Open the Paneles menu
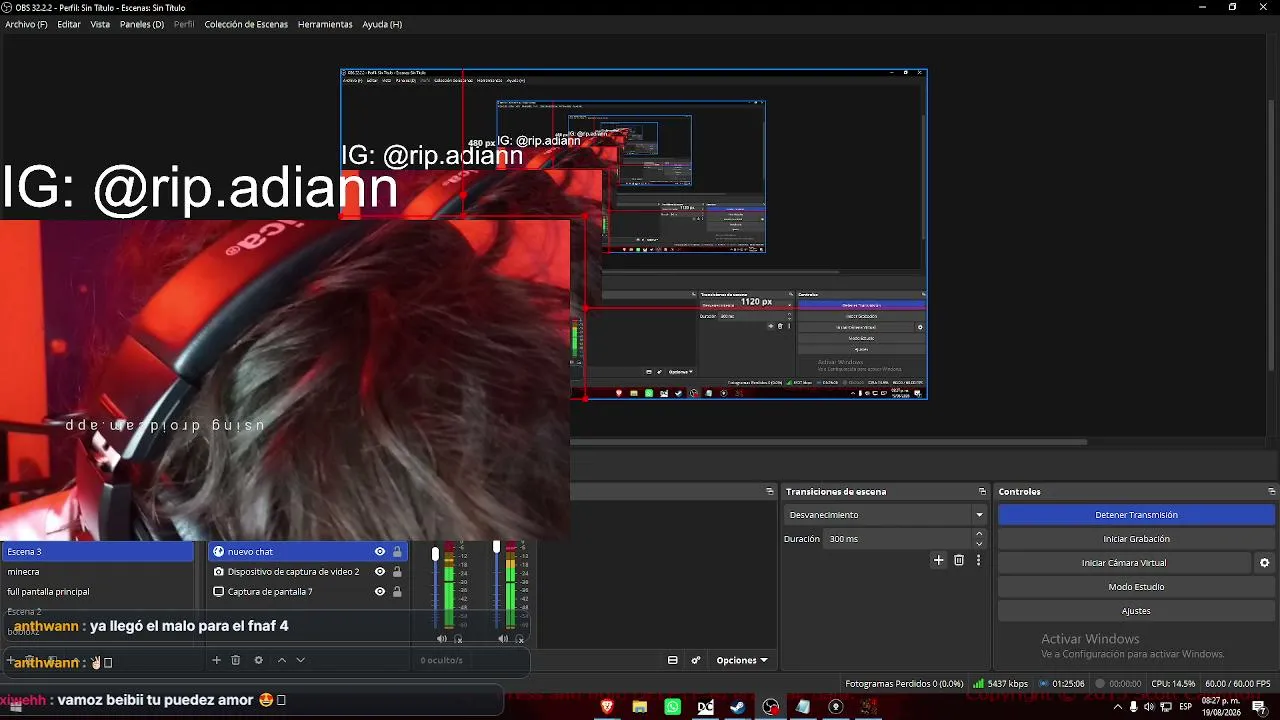Image resolution: width=1280 pixels, height=720 pixels. click(142, 24)
